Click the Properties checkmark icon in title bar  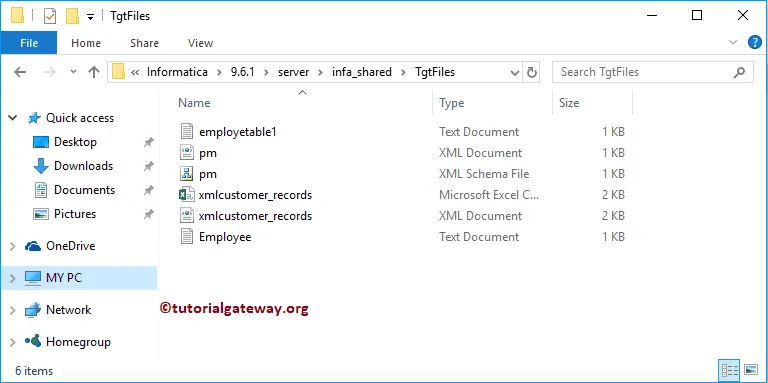coord(50,16)
